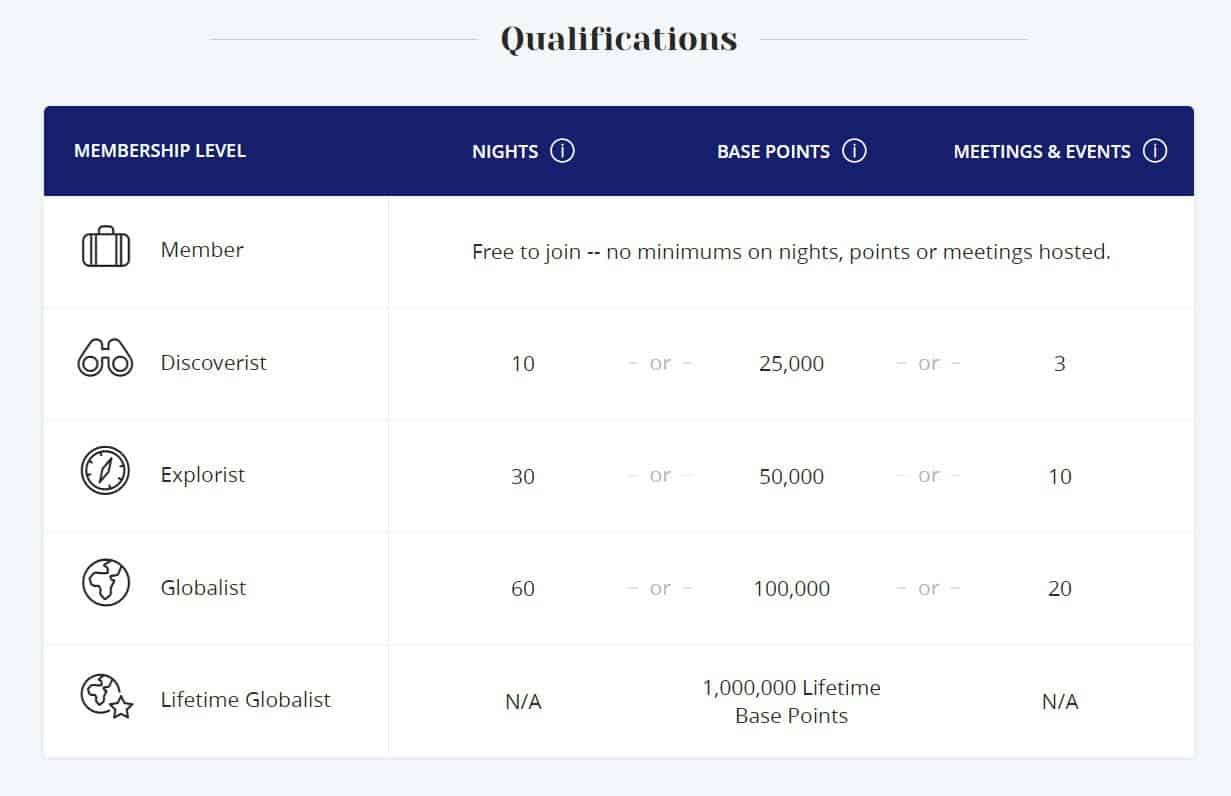Image resolution: width=1231 pixels, height=796 pixels.
Task: Select the Globalist globe icon
Action: coord(104,581)
